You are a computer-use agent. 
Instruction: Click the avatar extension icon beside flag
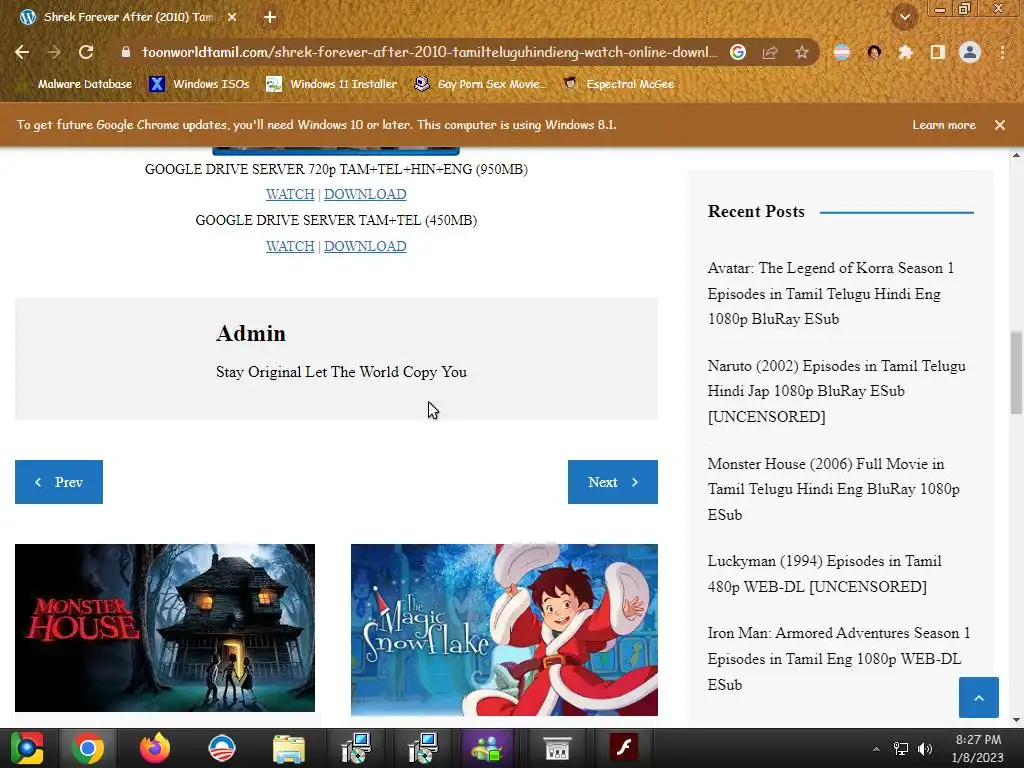pyautogui.click(x=874, y=52)
